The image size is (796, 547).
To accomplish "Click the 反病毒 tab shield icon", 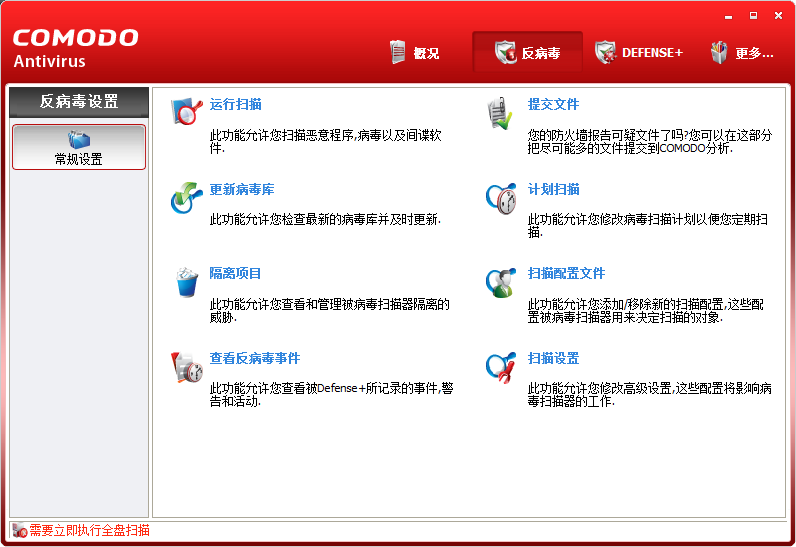I will click(x=506, y=52).
